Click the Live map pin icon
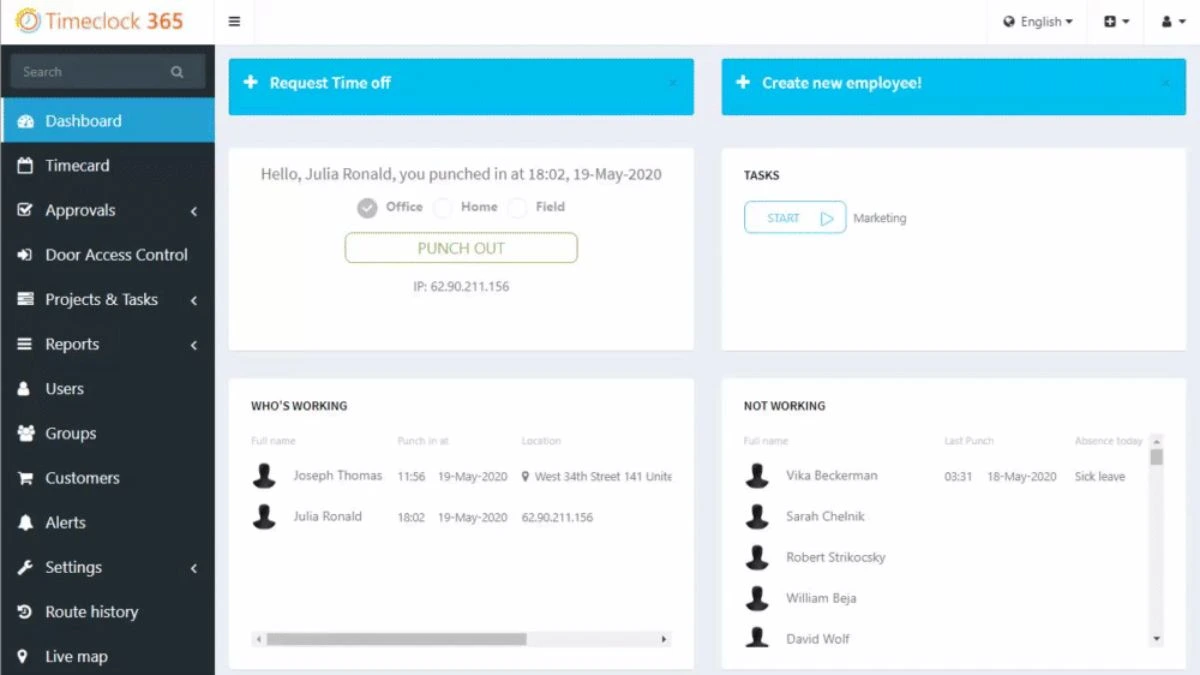The width and height of the screenshot is (1200, 675). 25,657
